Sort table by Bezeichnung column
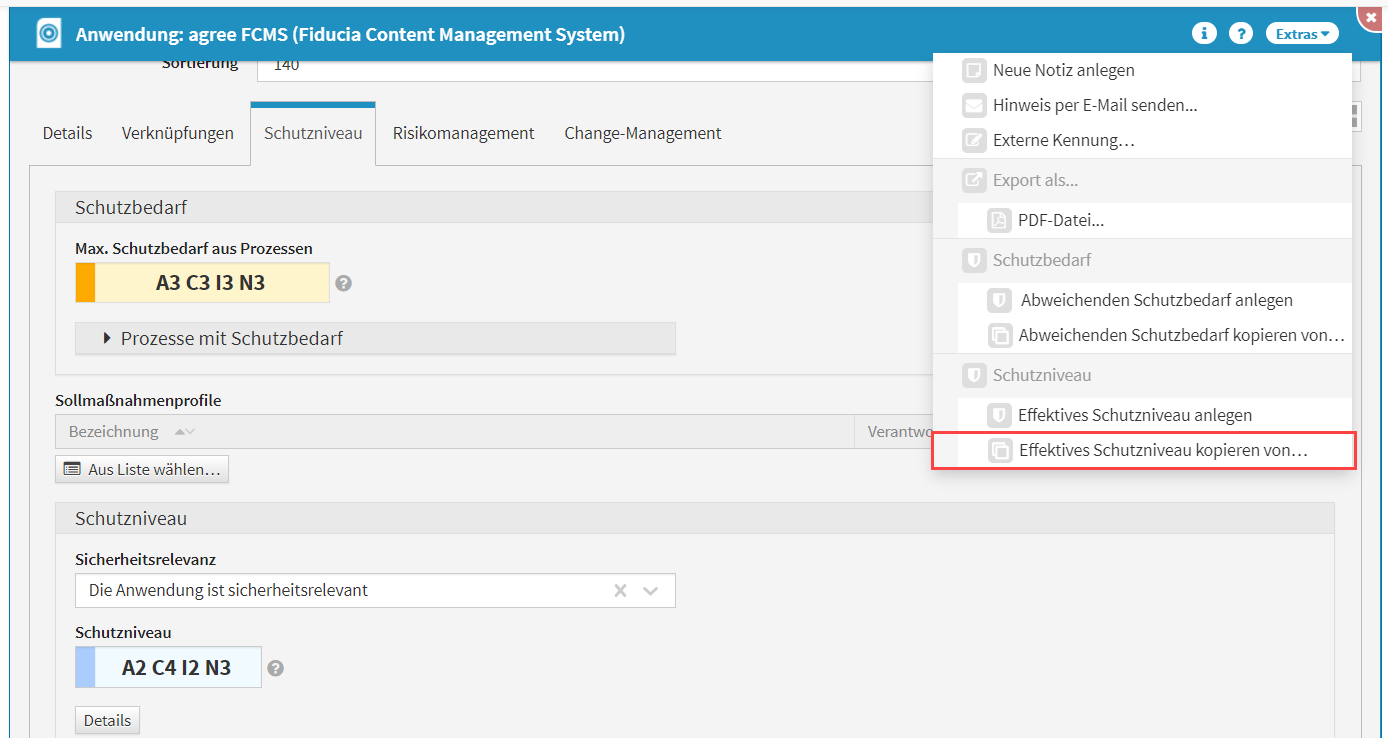Viewport: 1388px width, 738px height. 113,432
